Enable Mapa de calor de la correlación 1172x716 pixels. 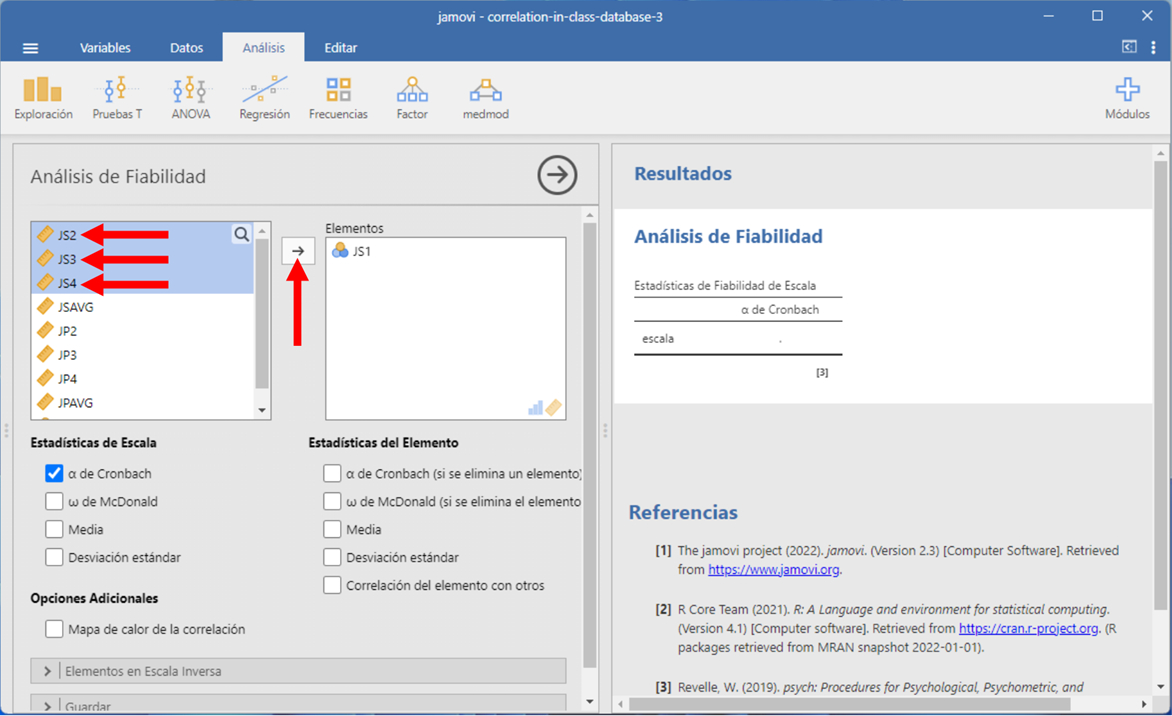tap(54, 630)
